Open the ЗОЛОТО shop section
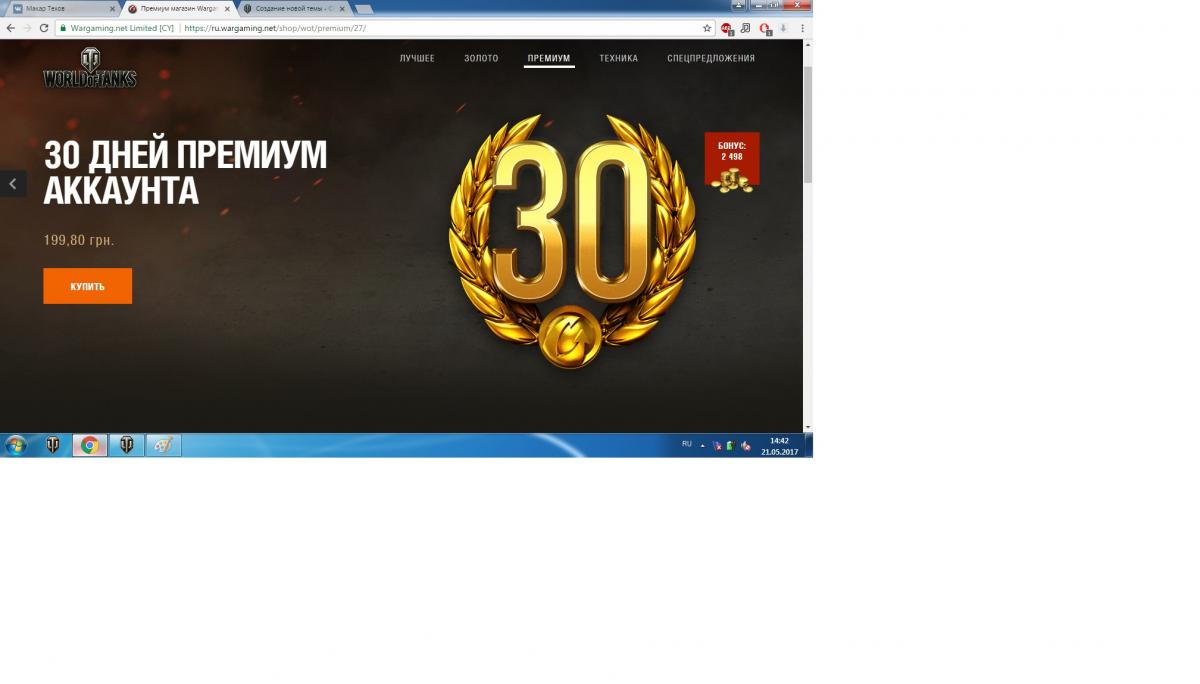The height and width of the screenshot is (684, 1200). pos(481,58)
